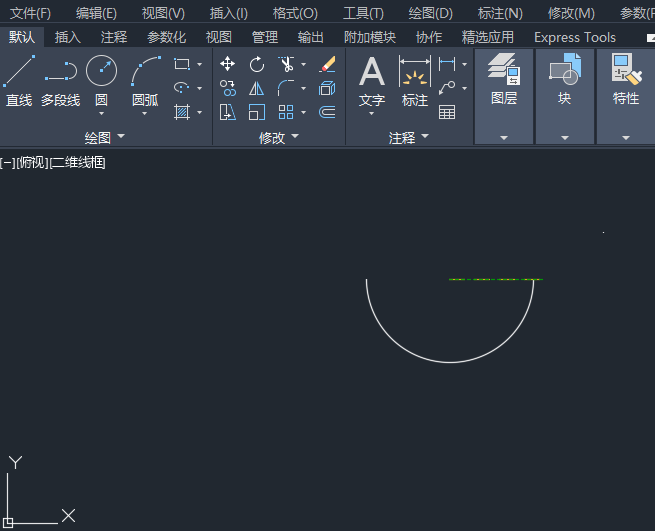The image size is (655, 531).
Task: Open the Multileader dropdown arrow
Action: point(465,88)
